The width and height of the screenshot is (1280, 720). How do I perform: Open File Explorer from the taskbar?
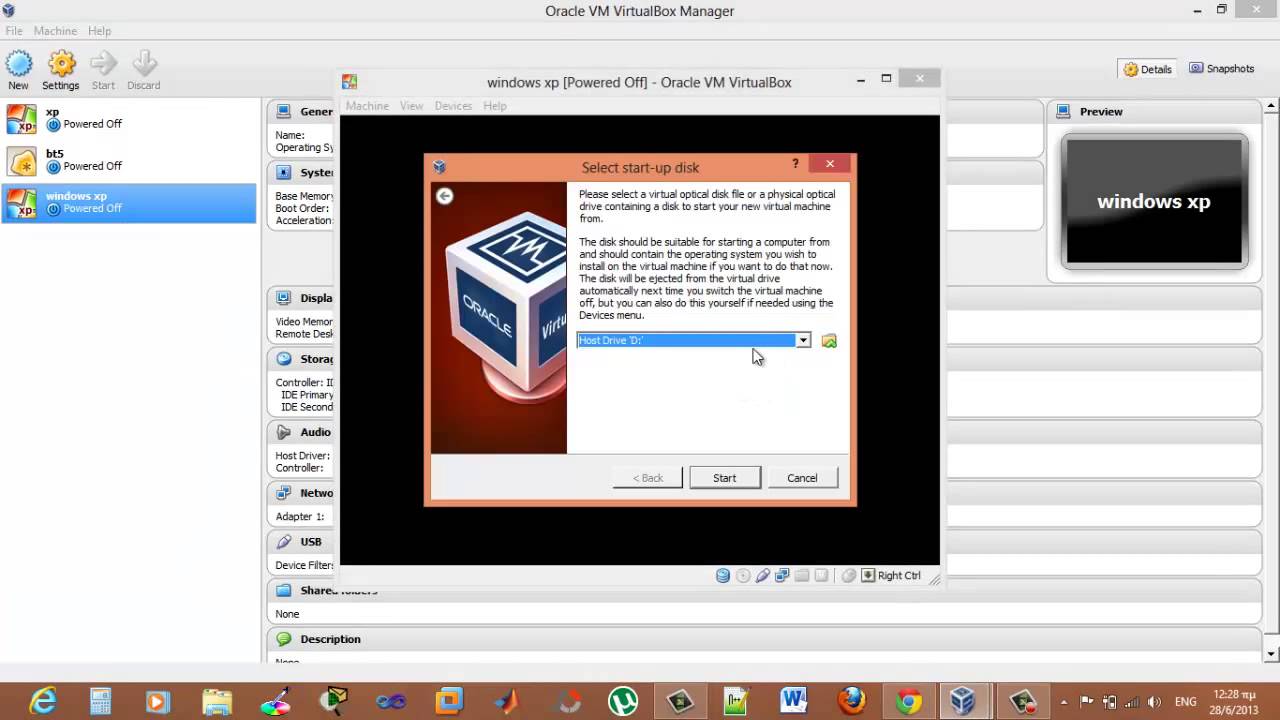(x=217, y=701)
